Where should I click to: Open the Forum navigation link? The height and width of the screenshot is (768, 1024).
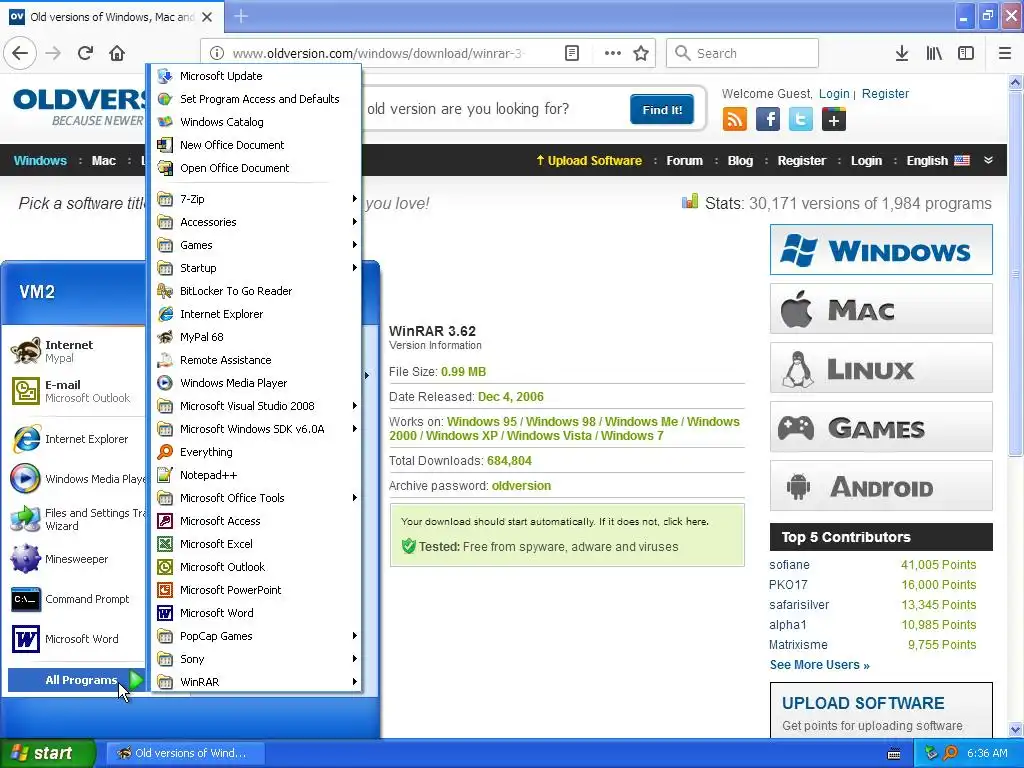coord(684,161)
